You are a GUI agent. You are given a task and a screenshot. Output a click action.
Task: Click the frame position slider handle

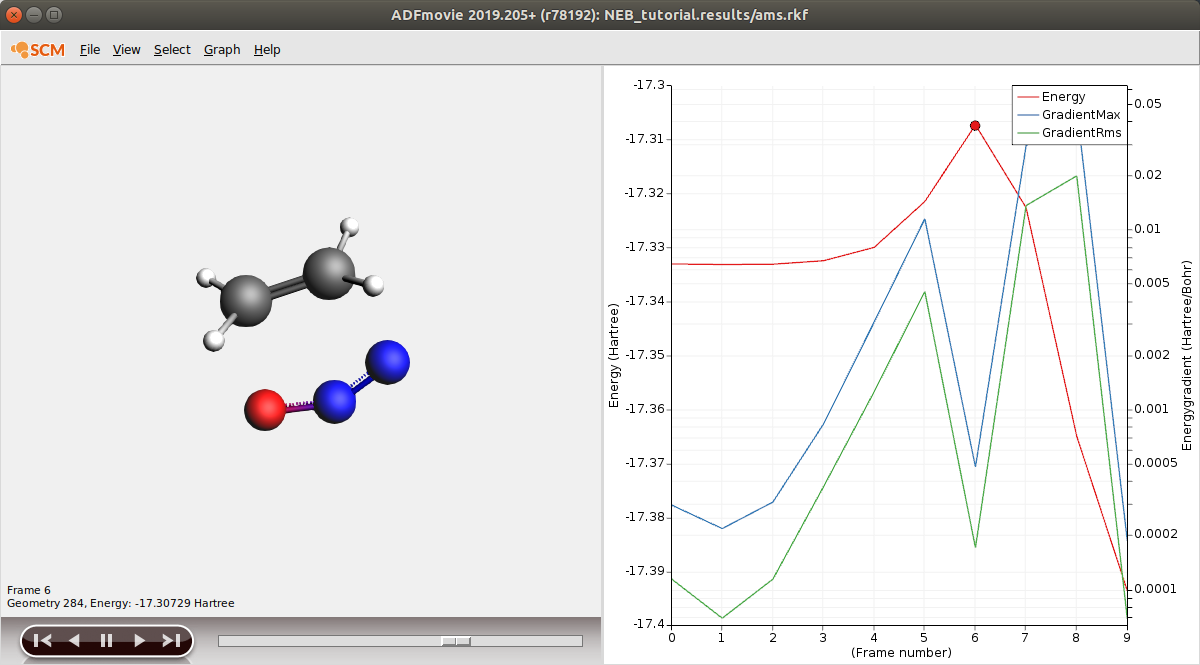point(456,641)
